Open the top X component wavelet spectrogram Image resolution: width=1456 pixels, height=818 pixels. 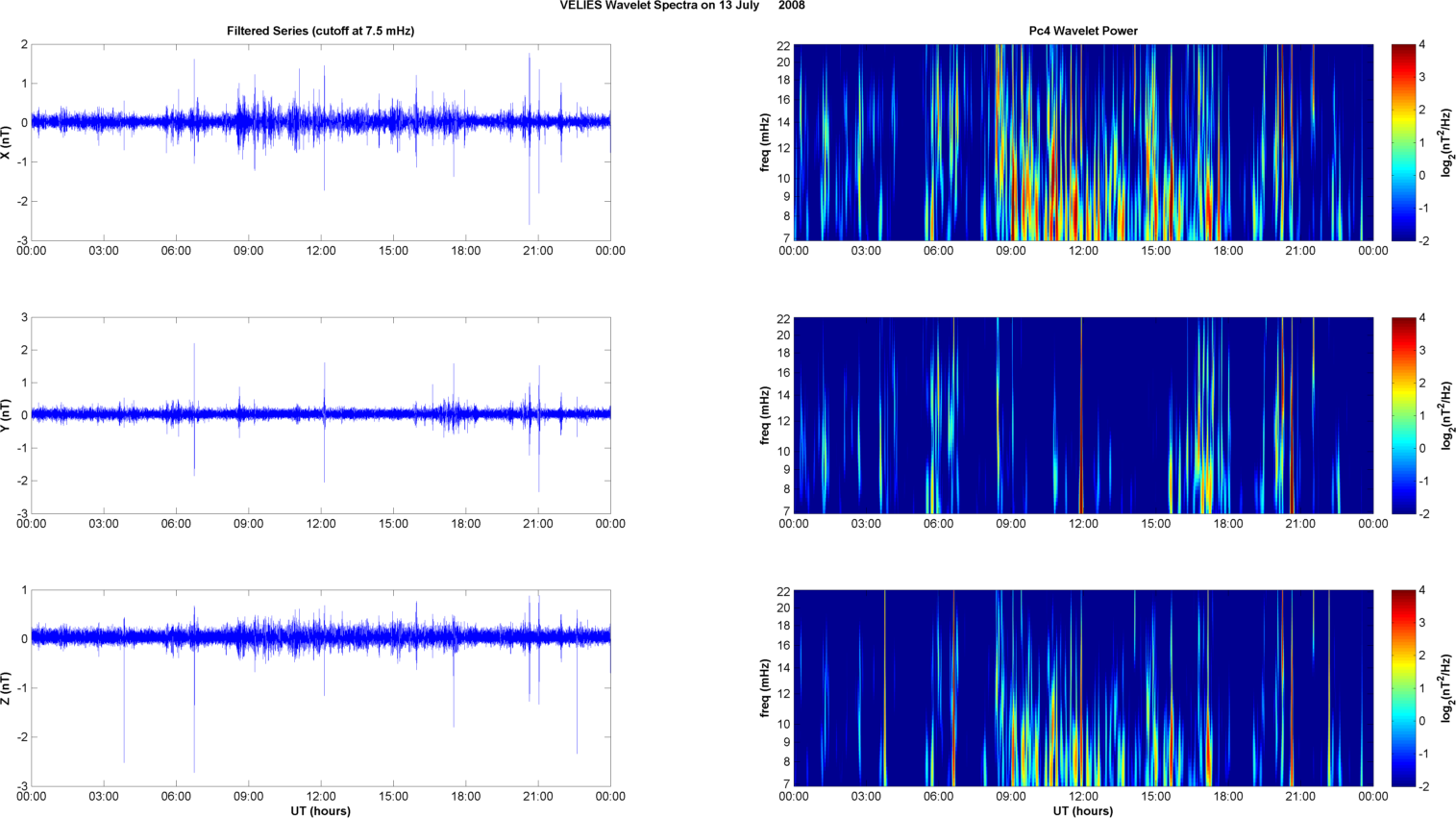[x=1082, y=142]
